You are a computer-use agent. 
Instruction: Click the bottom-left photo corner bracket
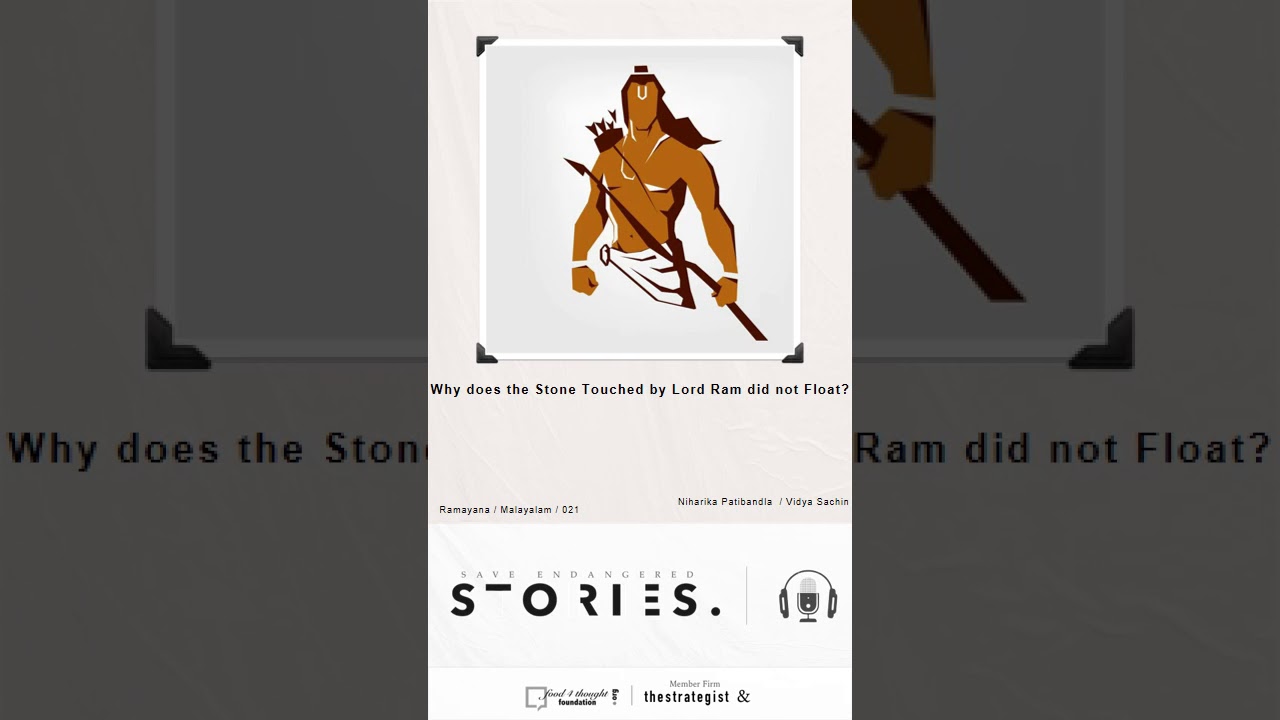click(487, 353)
